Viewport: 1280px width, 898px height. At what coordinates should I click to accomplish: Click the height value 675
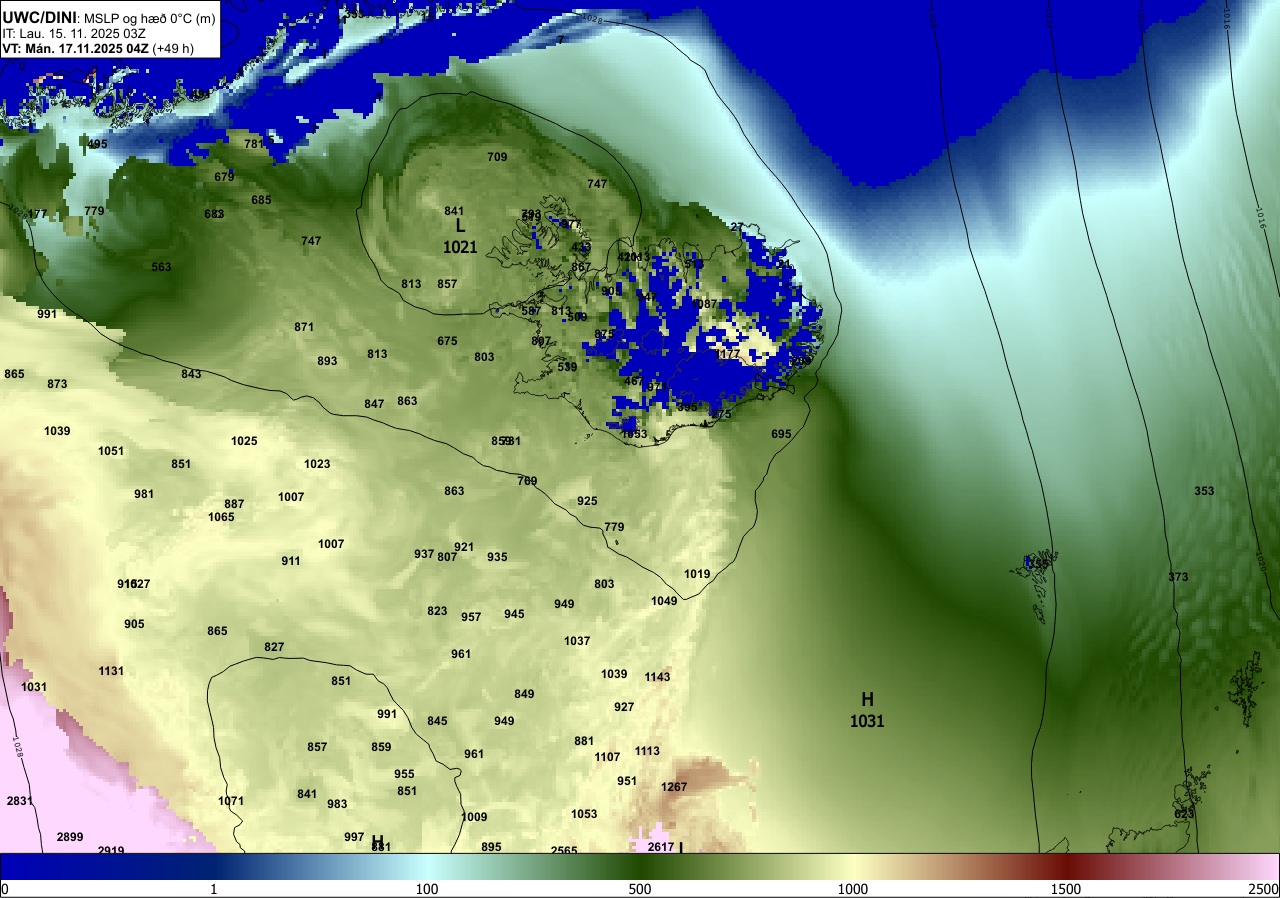[x=447, y=341]
